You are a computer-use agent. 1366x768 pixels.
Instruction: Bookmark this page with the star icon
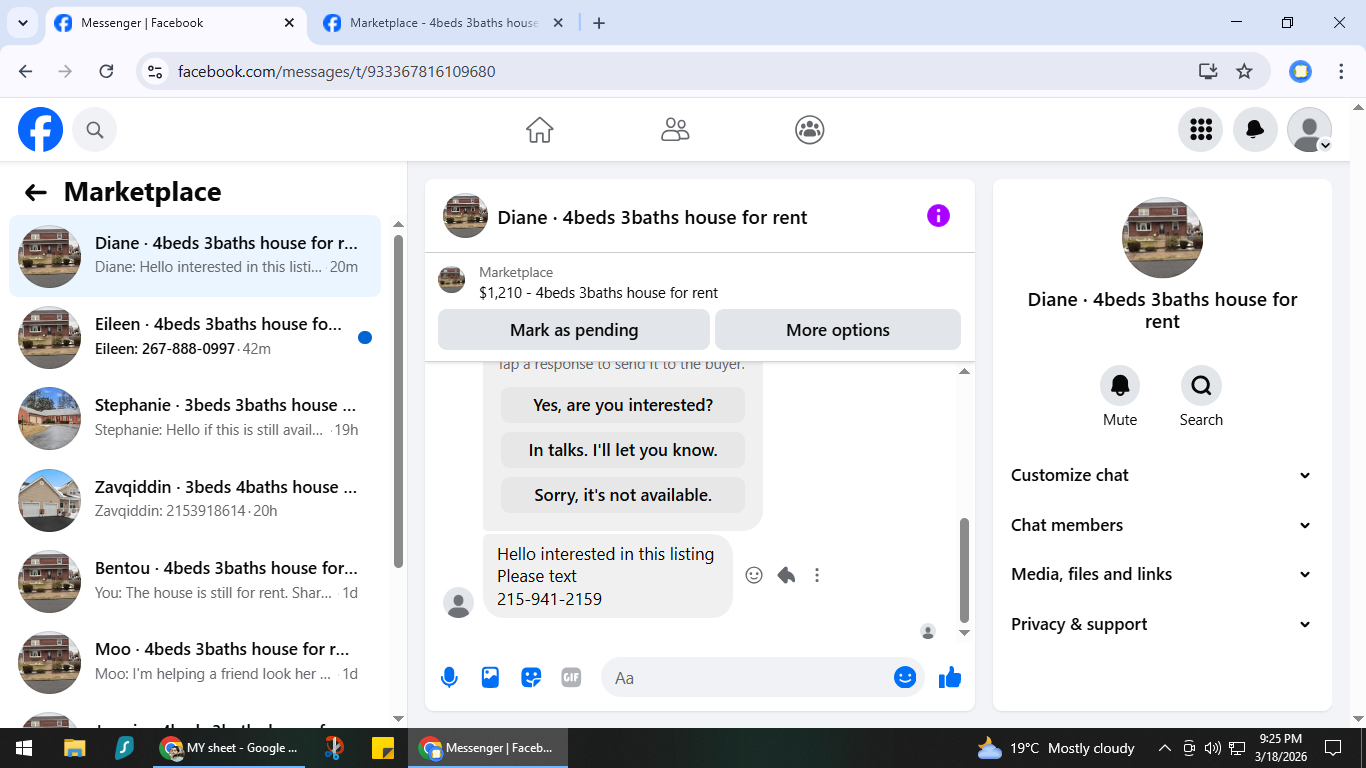pos(1244,71)
